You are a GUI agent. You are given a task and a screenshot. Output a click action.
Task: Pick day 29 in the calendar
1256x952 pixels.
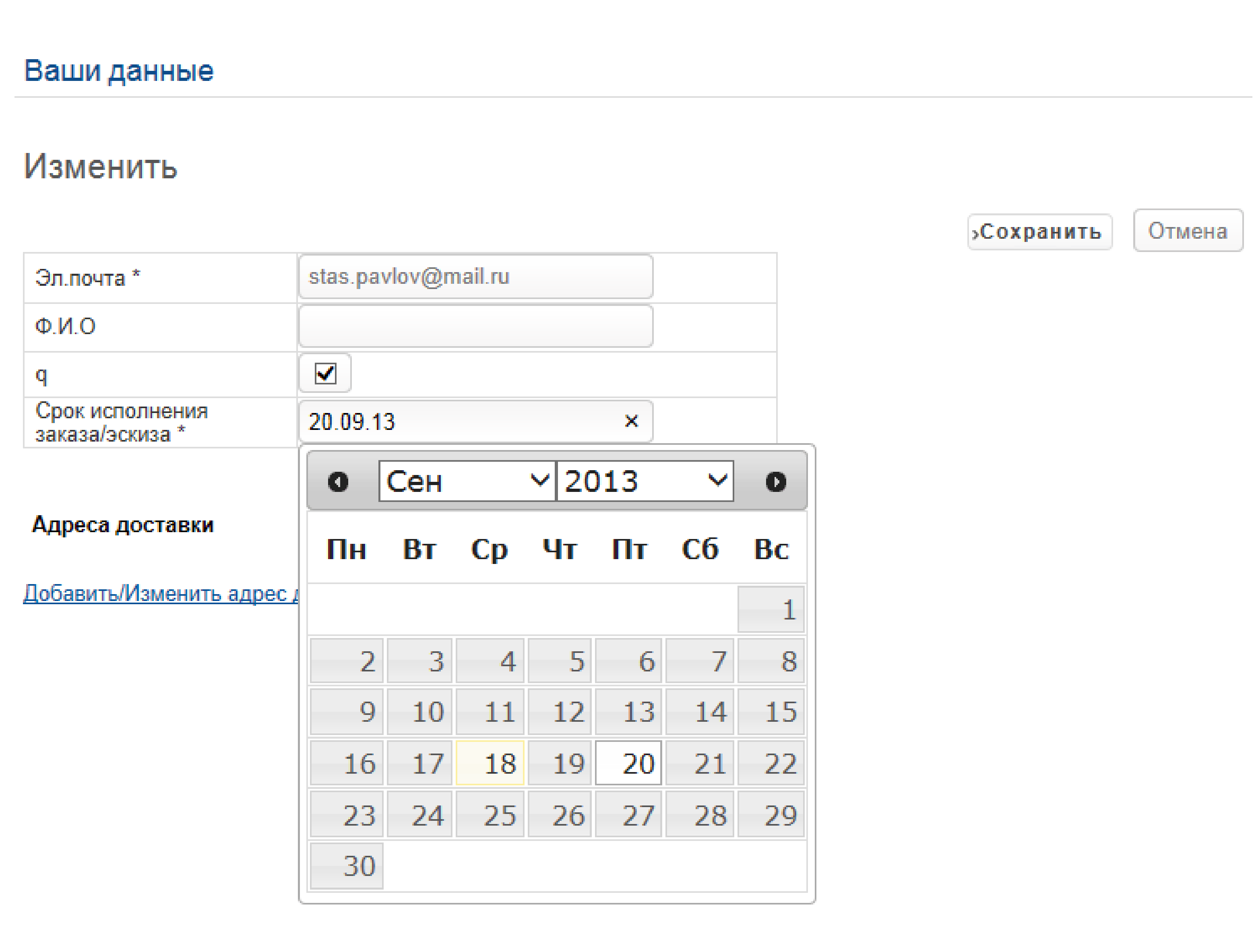[x=771, y=815]
